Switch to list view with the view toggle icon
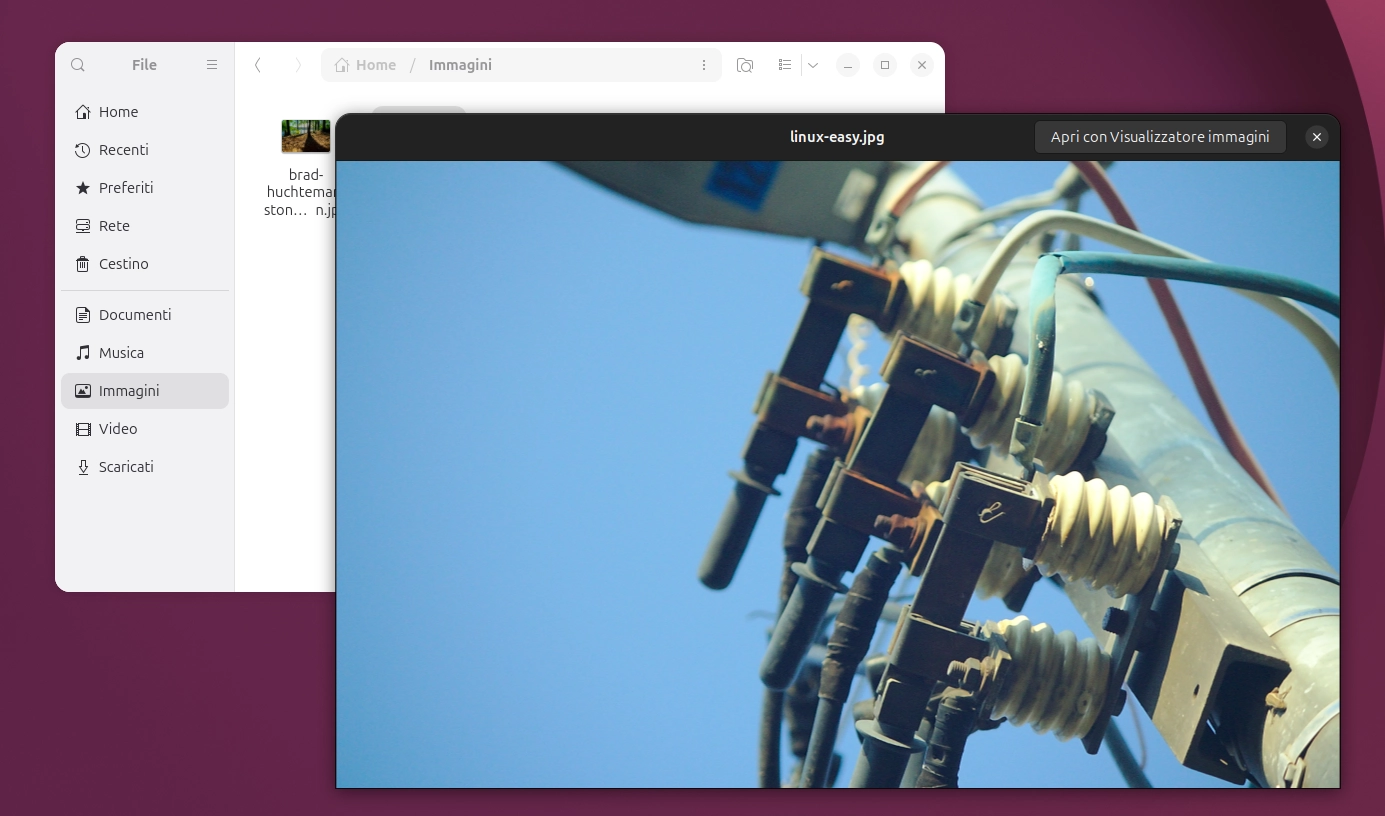 tap(785, 65)
